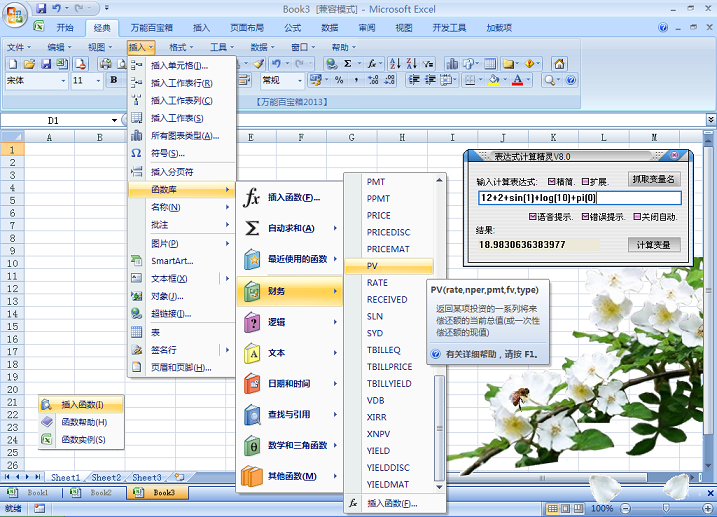Click 函数帮助(H) in the small popup
Viewport: 717px width, 517px height.
click(x=81, y=422)
